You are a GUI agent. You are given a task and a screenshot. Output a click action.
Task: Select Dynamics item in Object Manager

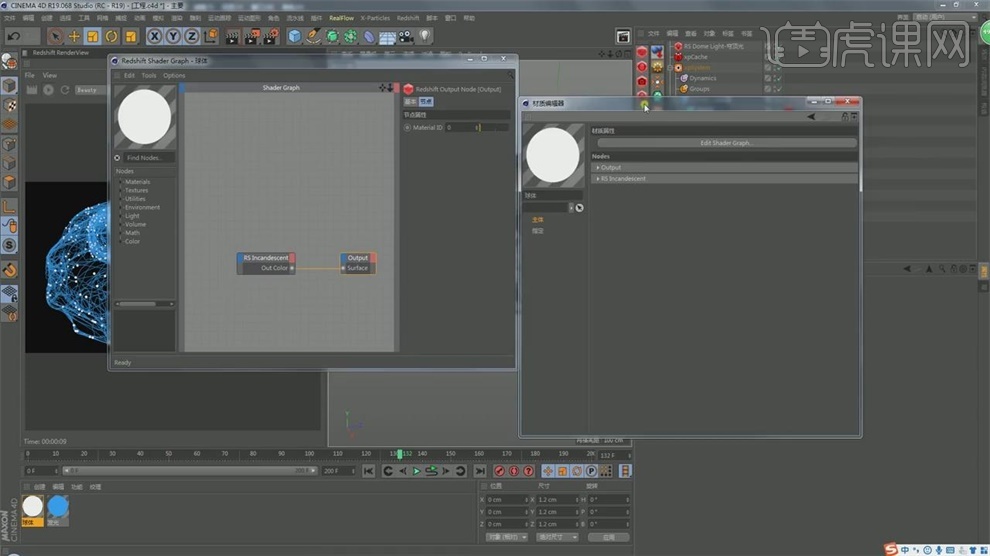point(703,78)
